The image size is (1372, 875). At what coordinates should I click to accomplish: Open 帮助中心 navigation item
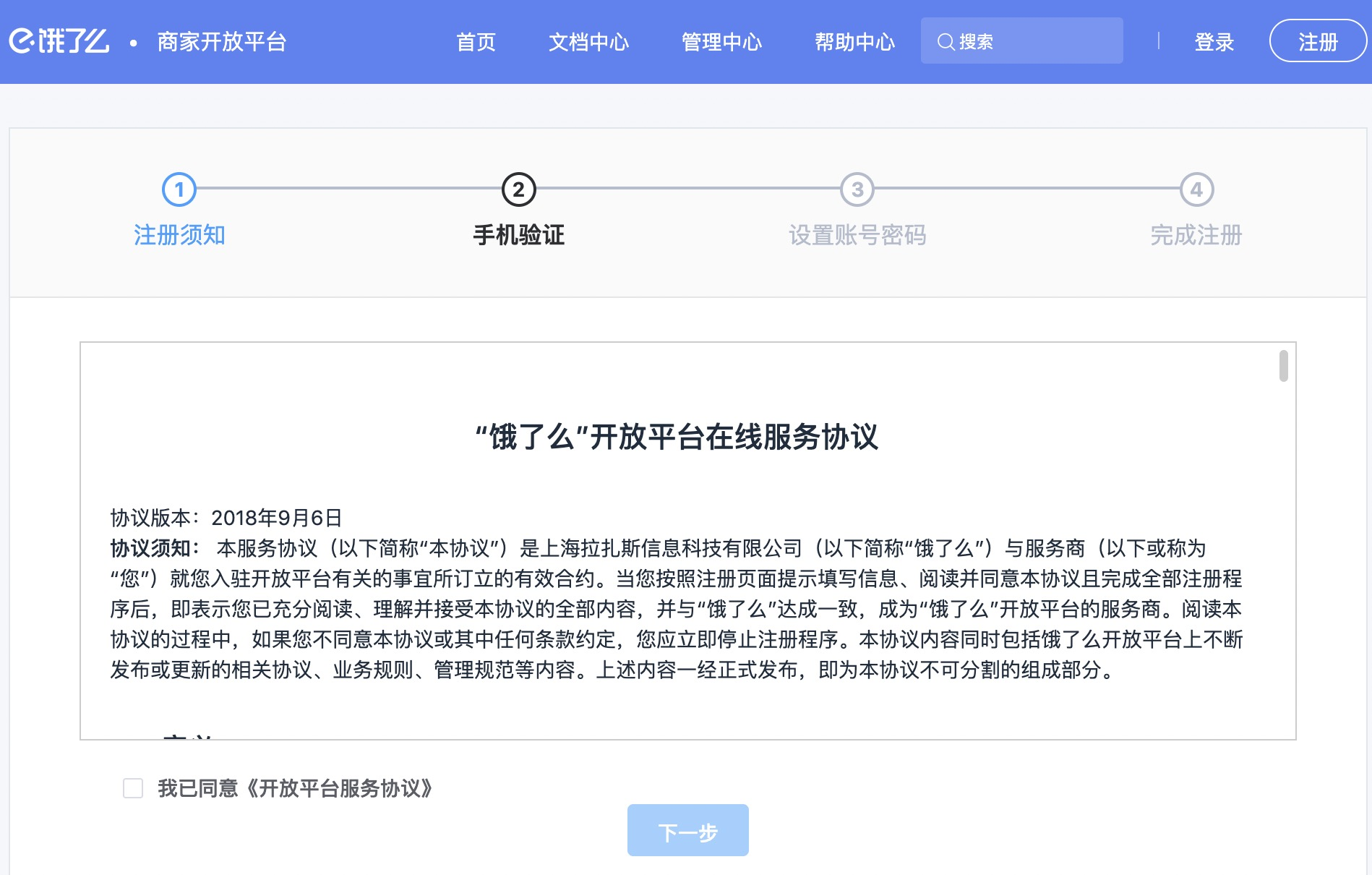pos(854,42)
